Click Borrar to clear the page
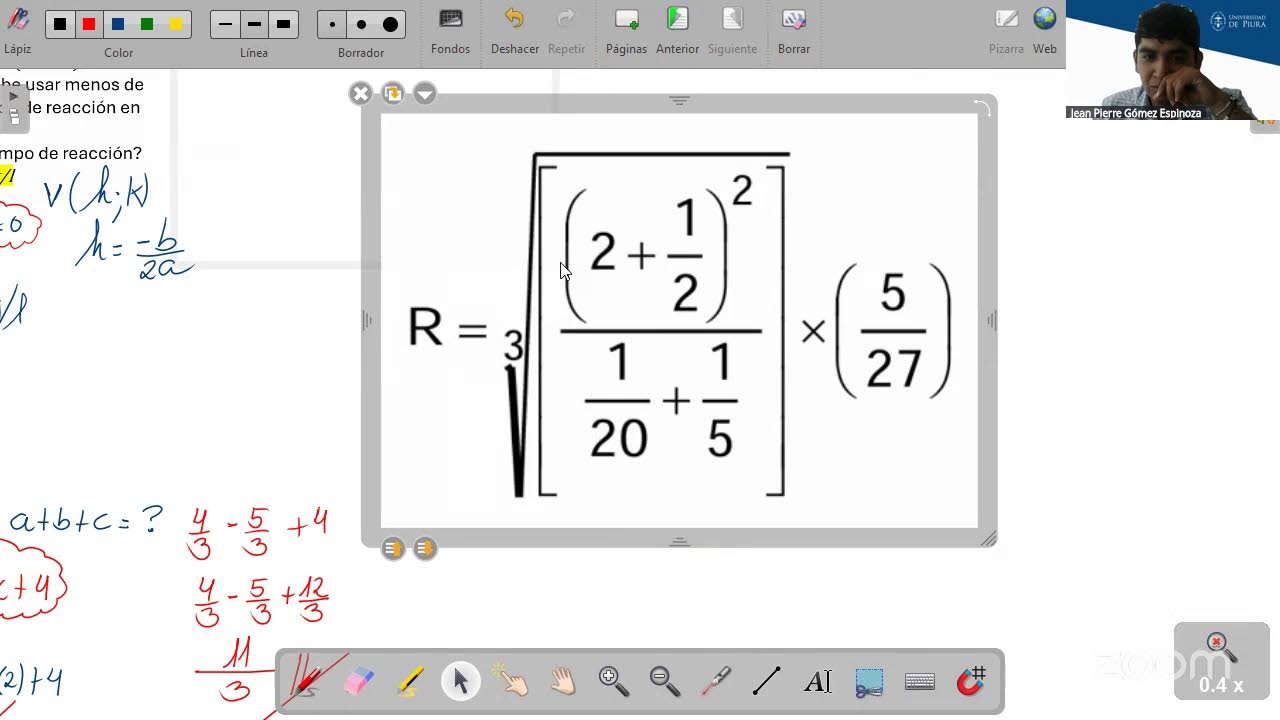 794,30
